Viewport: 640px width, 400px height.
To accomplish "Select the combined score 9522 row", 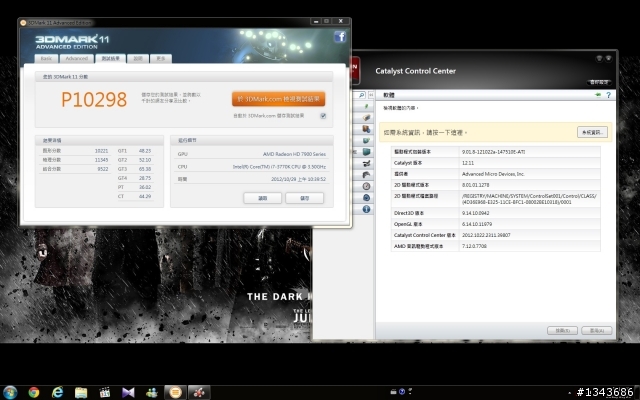I will tap(75, 169).
